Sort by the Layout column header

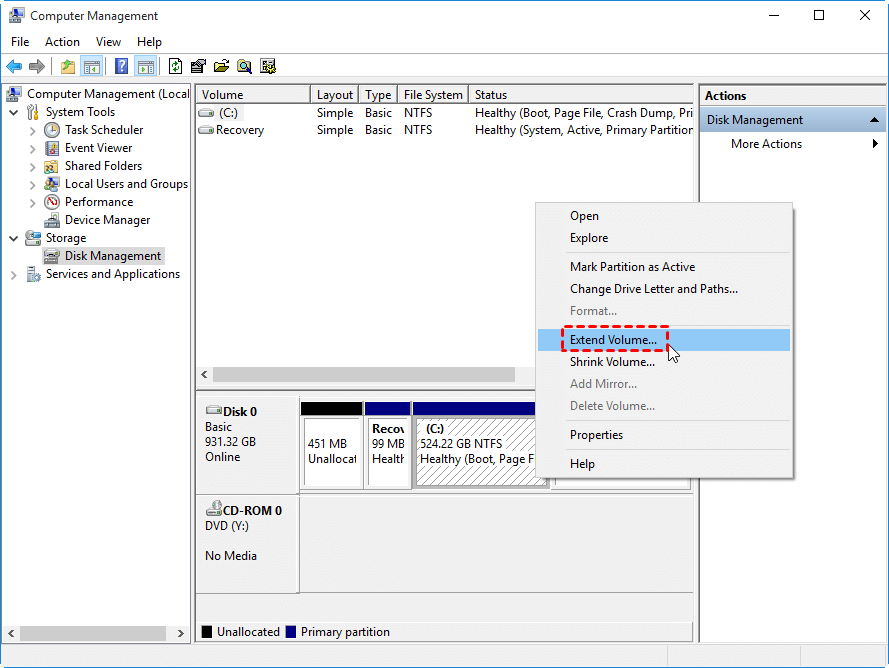coord(335,95)
